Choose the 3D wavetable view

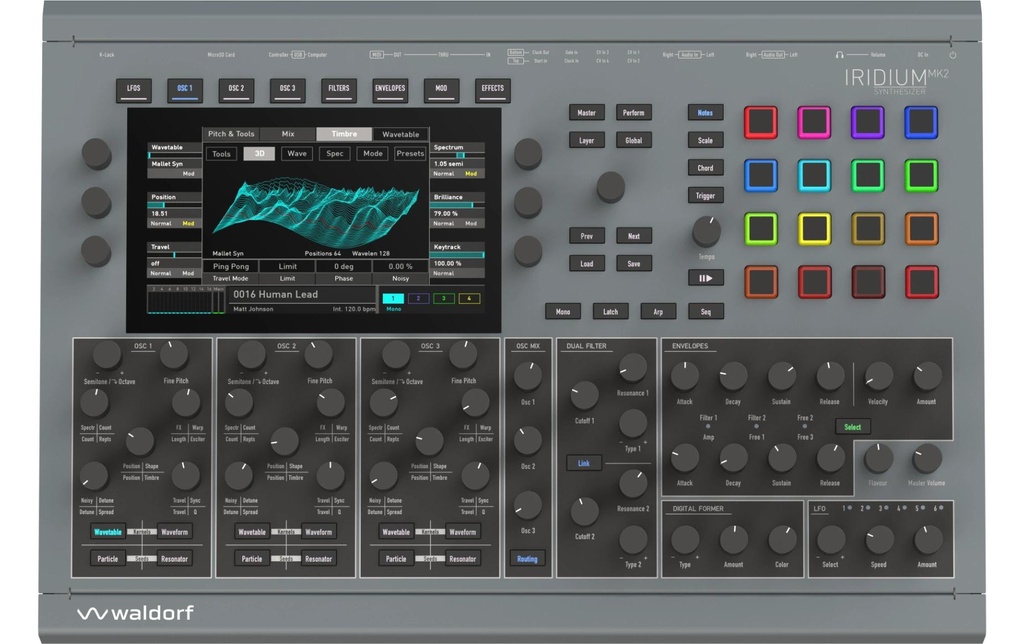[259, 153]
